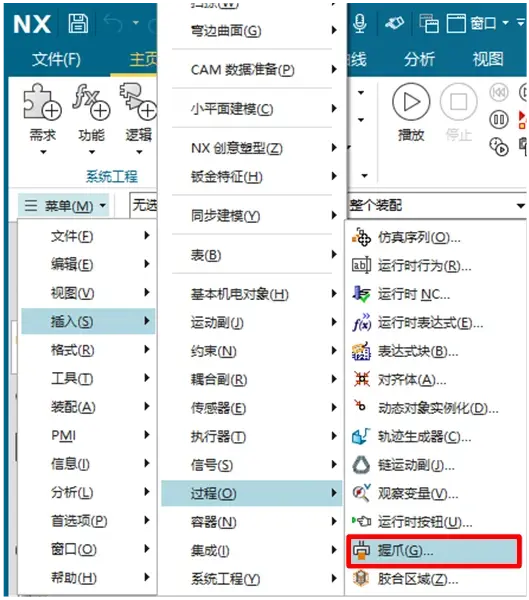Open 编辑(E) menu item
The height and width of the screenshot is (600, 529).
point(88,264)
